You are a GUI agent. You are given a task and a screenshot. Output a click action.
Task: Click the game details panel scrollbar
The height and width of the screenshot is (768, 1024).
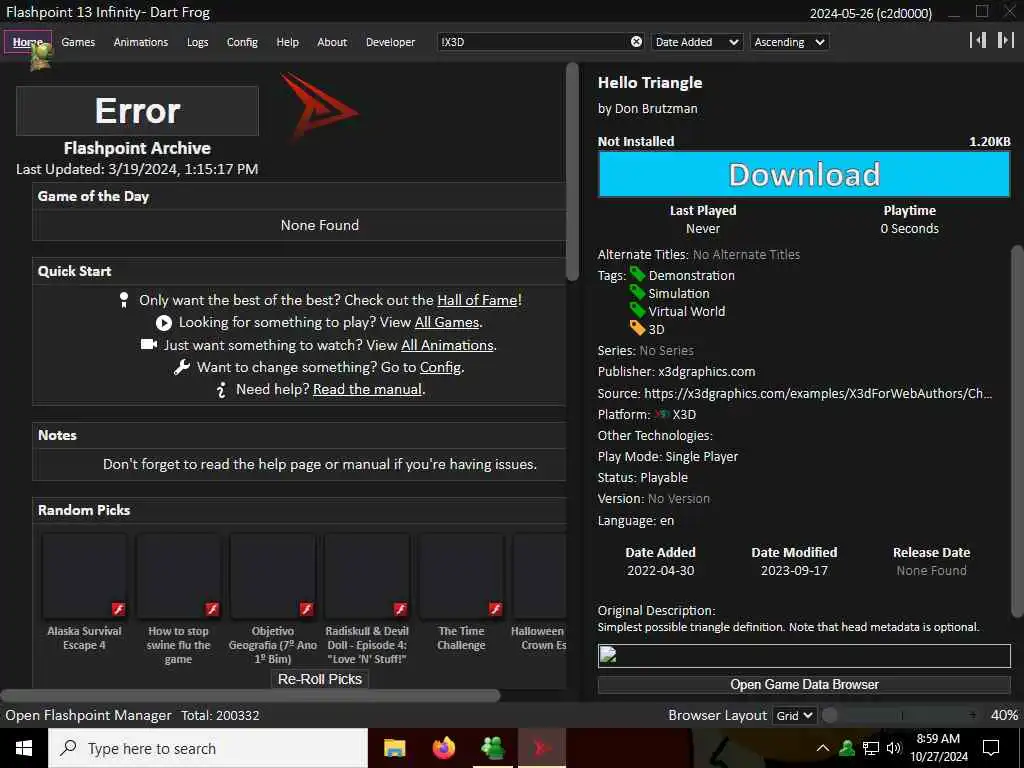point(1017,431)
